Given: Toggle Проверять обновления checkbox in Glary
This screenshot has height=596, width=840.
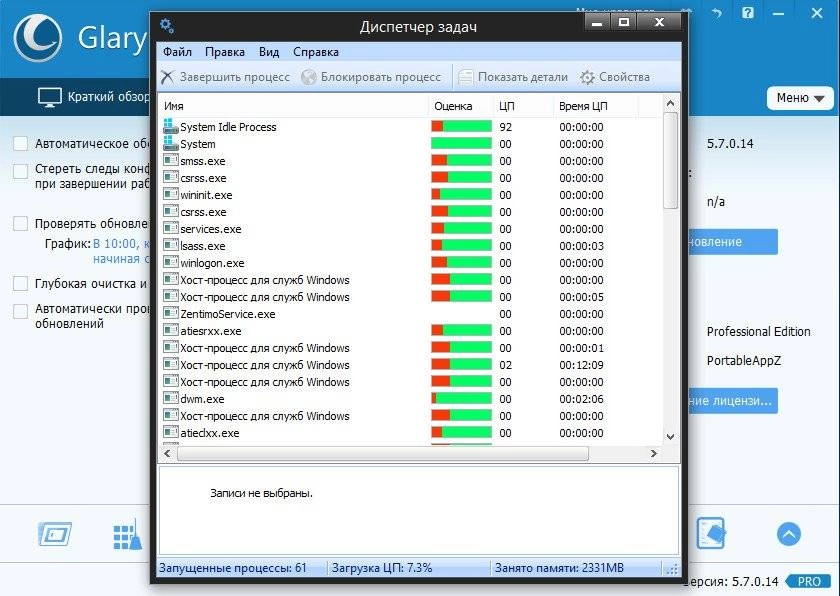Looking at the screenshot, I should (x=20, y=223).
